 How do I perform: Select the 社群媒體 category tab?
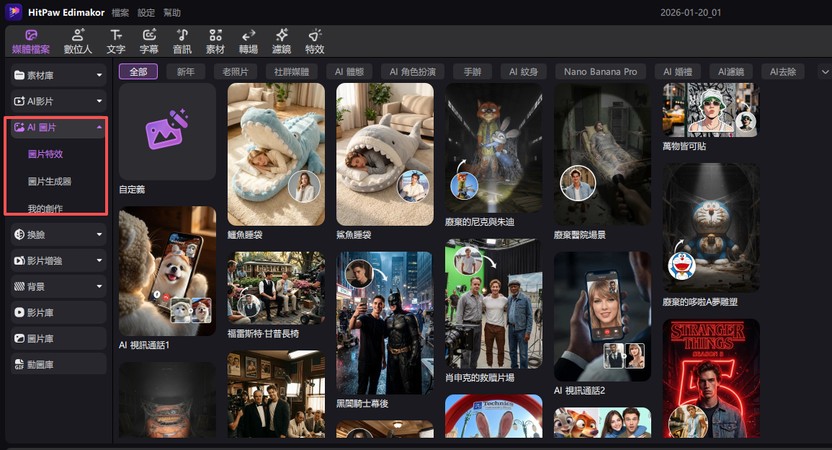click(292, 72)
